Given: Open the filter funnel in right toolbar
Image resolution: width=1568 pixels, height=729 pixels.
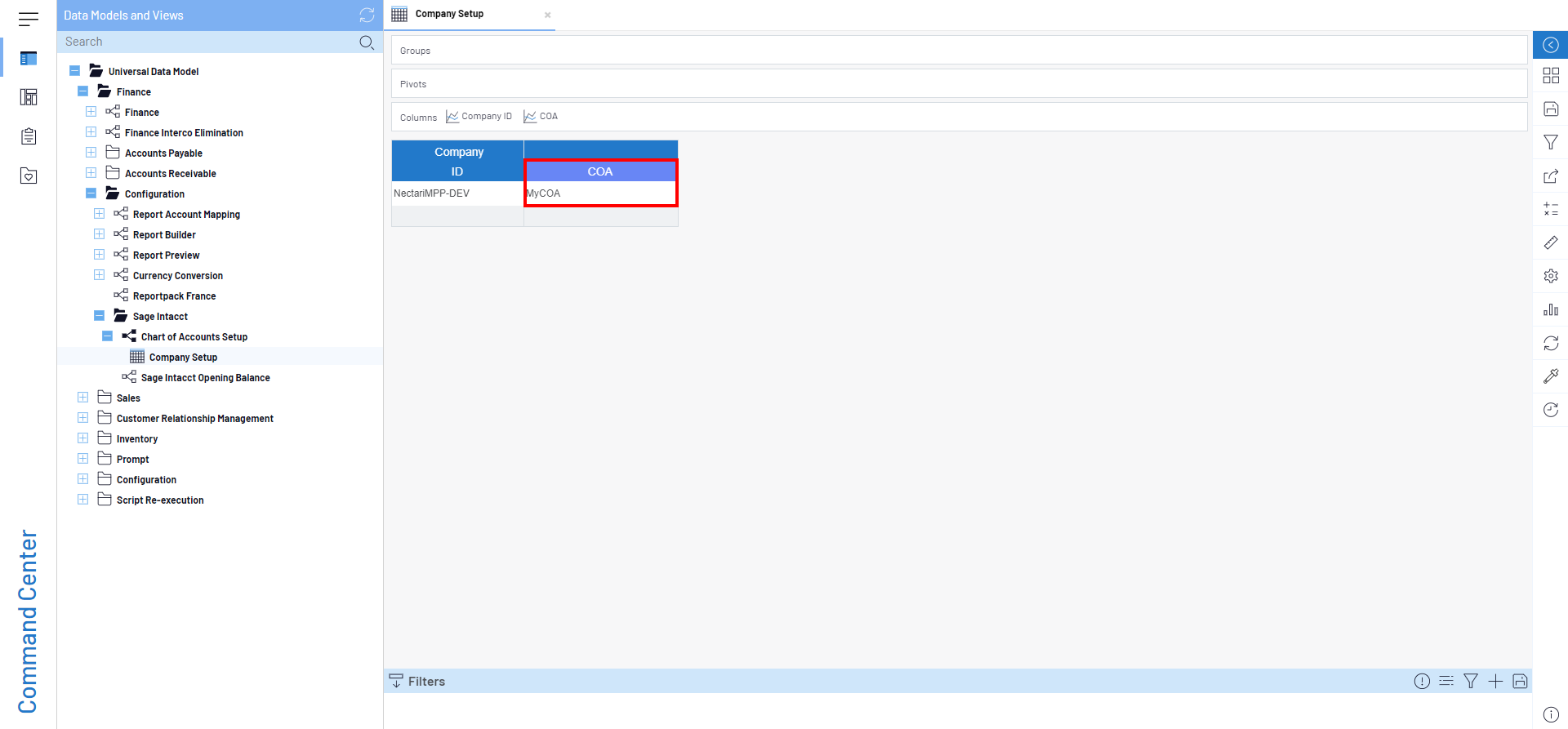Looking at the screenshot, I should pyautogui.click(x=1550, y=143).
